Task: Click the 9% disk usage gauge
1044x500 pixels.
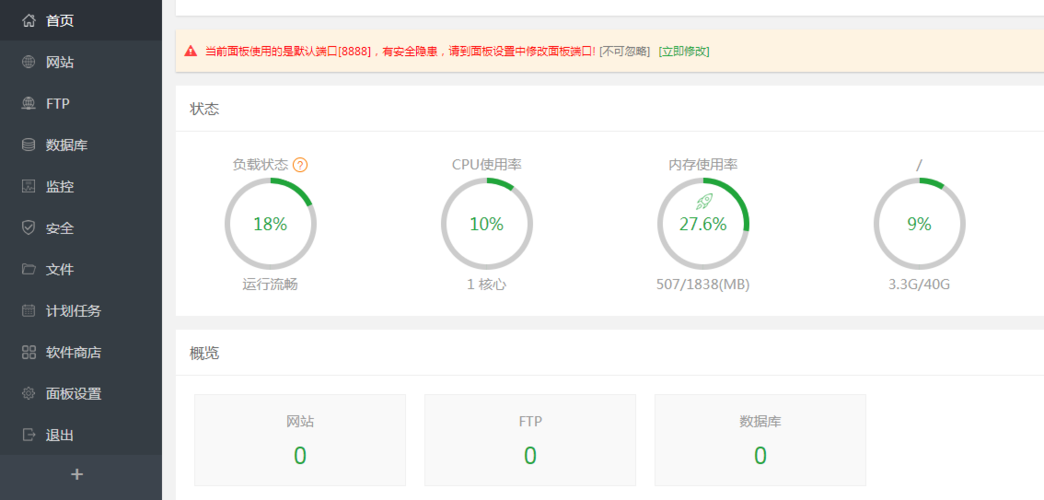Action: click(x=919, y=224)
